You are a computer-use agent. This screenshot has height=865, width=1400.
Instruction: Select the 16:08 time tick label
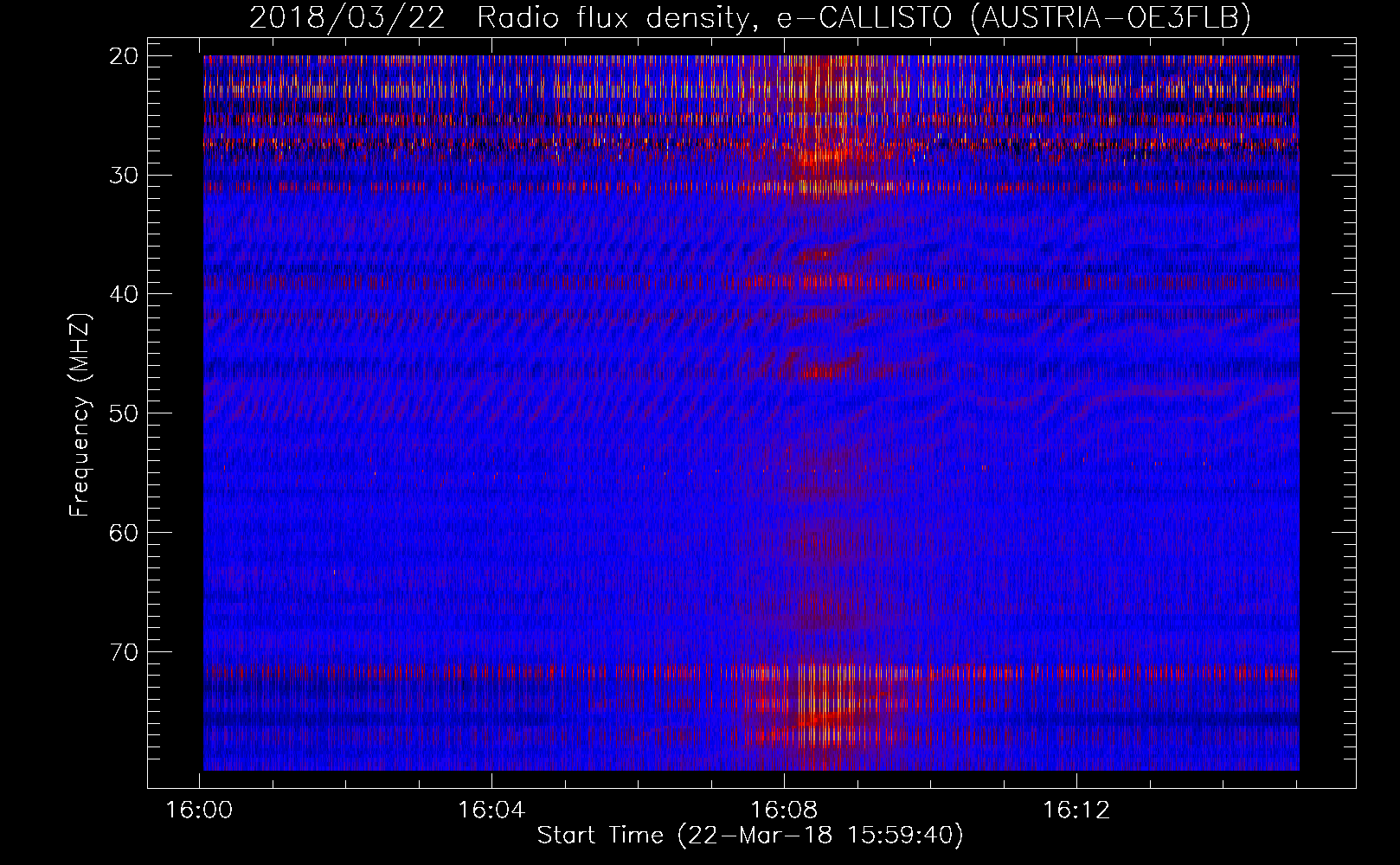[784, 811]
